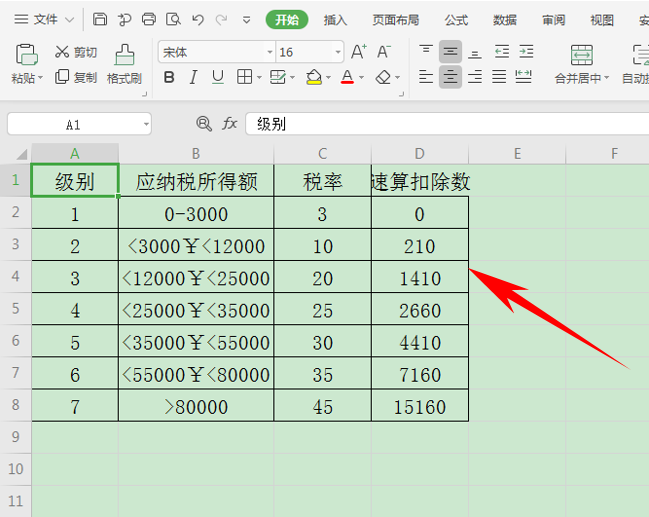The height and width of the screenshot is (517, 649).
Task: Open the export to PDF icon in quick toolbar
Action: coord(124,19)
